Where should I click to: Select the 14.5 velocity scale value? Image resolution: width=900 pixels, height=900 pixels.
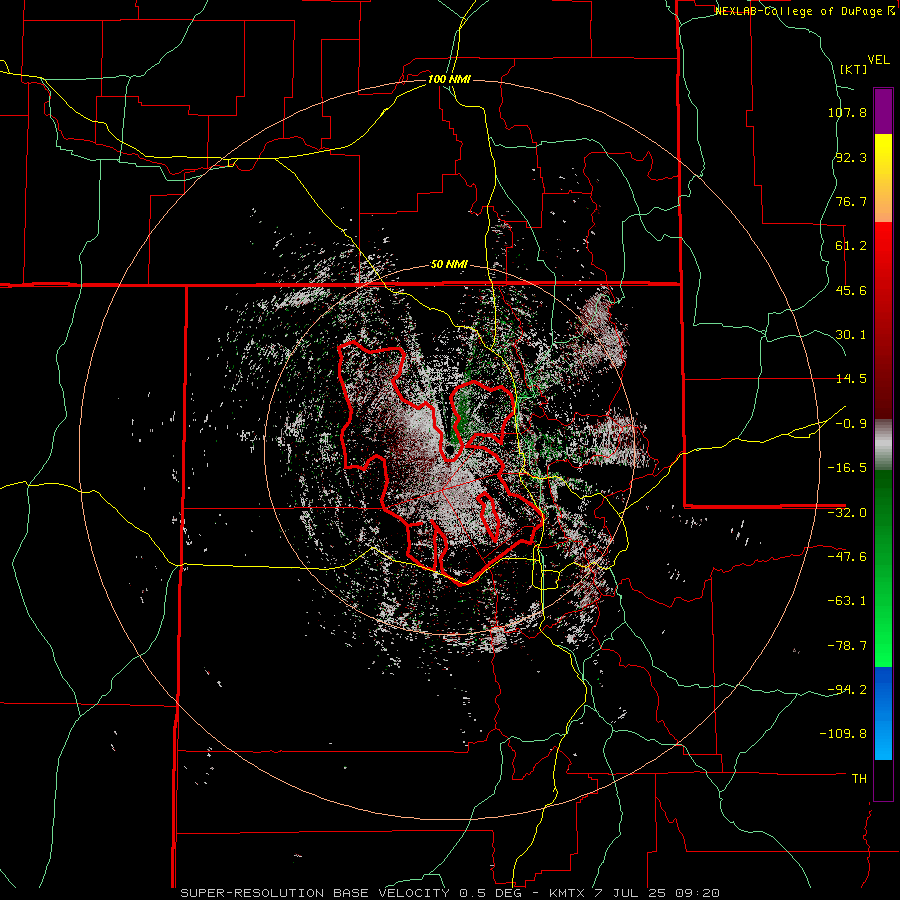(851, 379)
